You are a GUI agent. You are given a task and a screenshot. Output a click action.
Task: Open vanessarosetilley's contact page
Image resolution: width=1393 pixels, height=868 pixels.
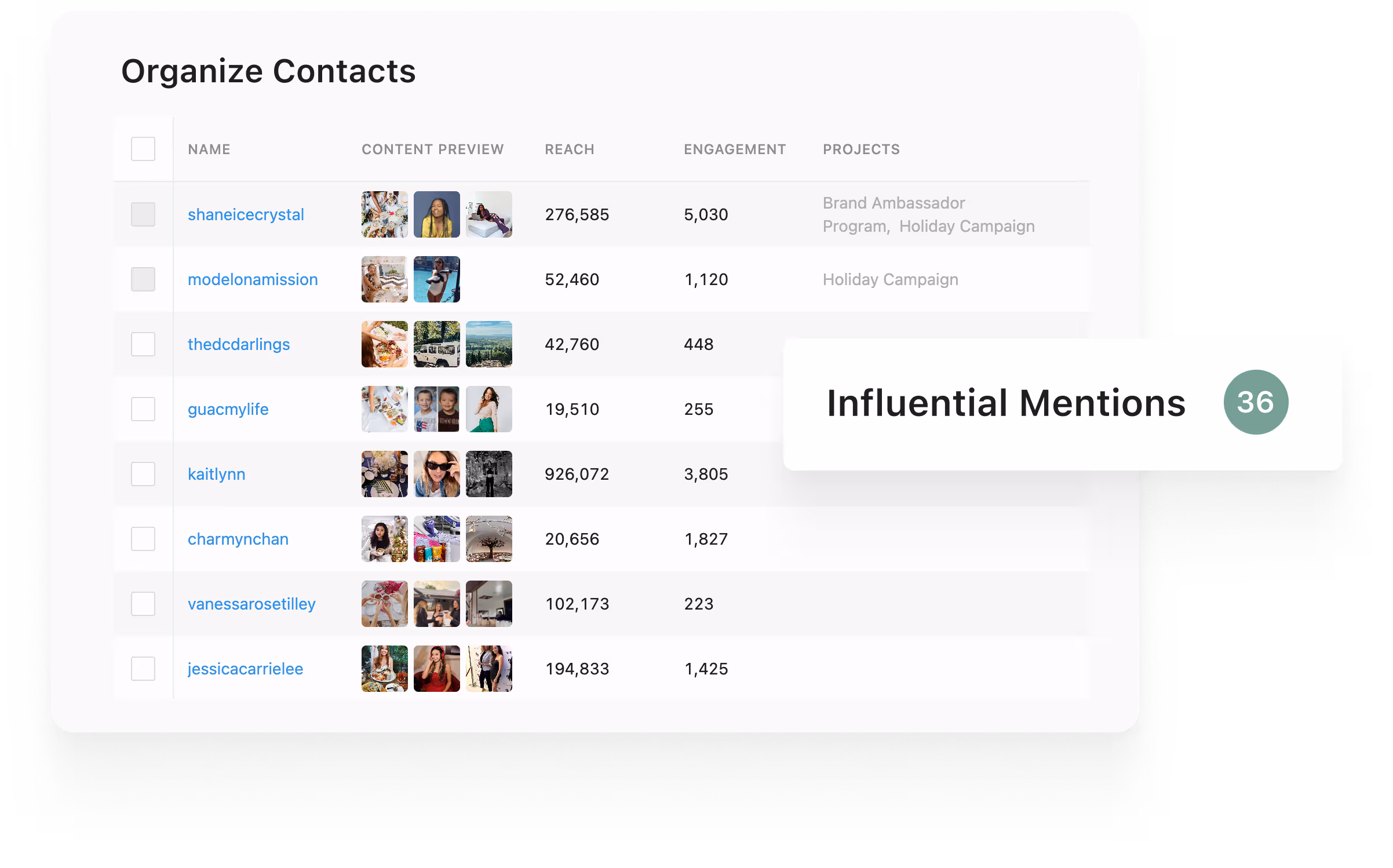[251, 604]
